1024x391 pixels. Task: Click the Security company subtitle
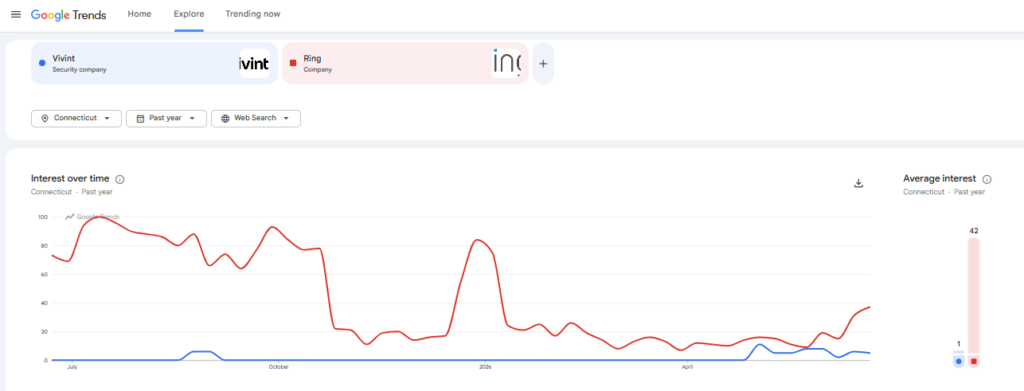[79, 70]
